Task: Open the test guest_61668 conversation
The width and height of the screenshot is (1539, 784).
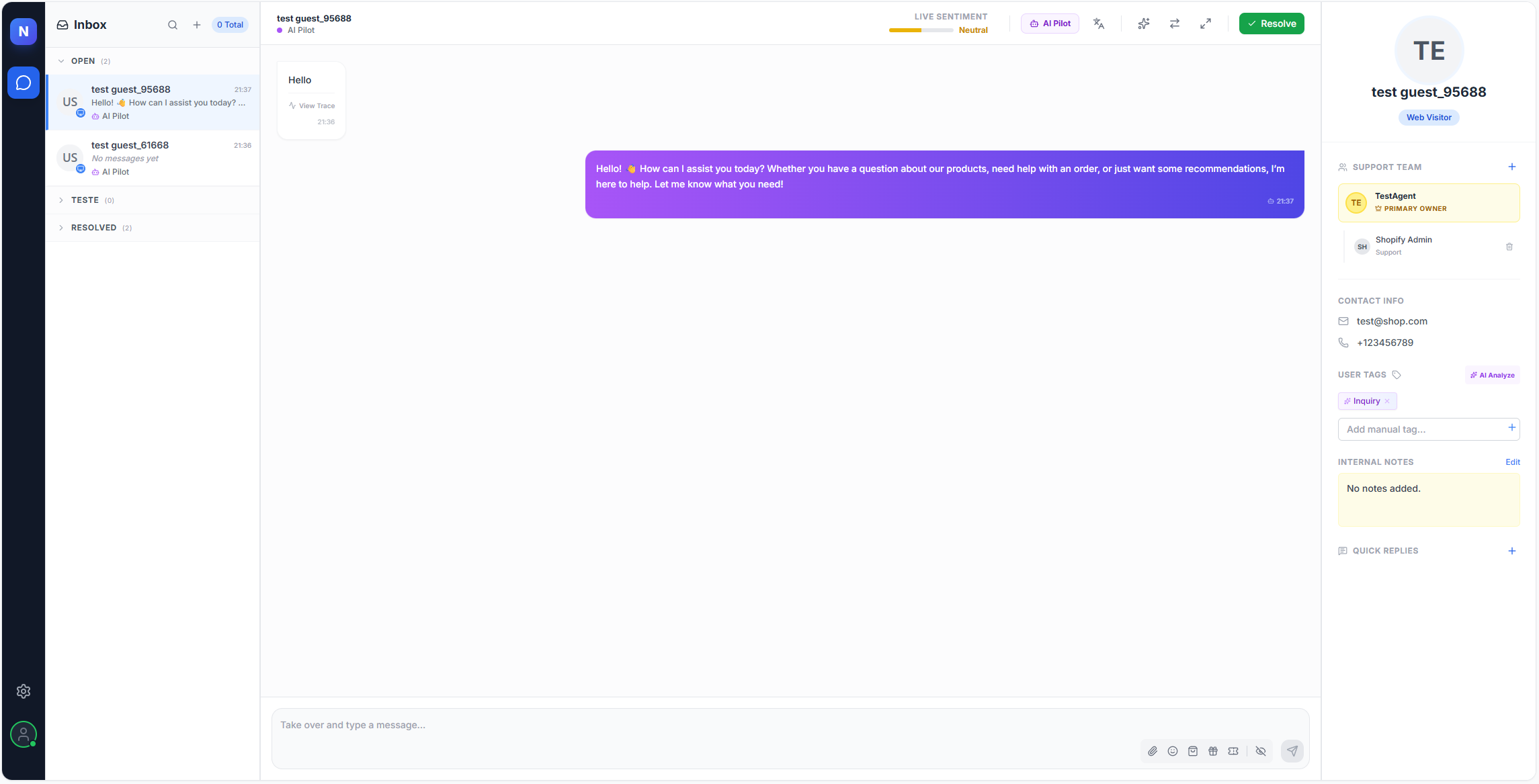Action: [153, 158]
